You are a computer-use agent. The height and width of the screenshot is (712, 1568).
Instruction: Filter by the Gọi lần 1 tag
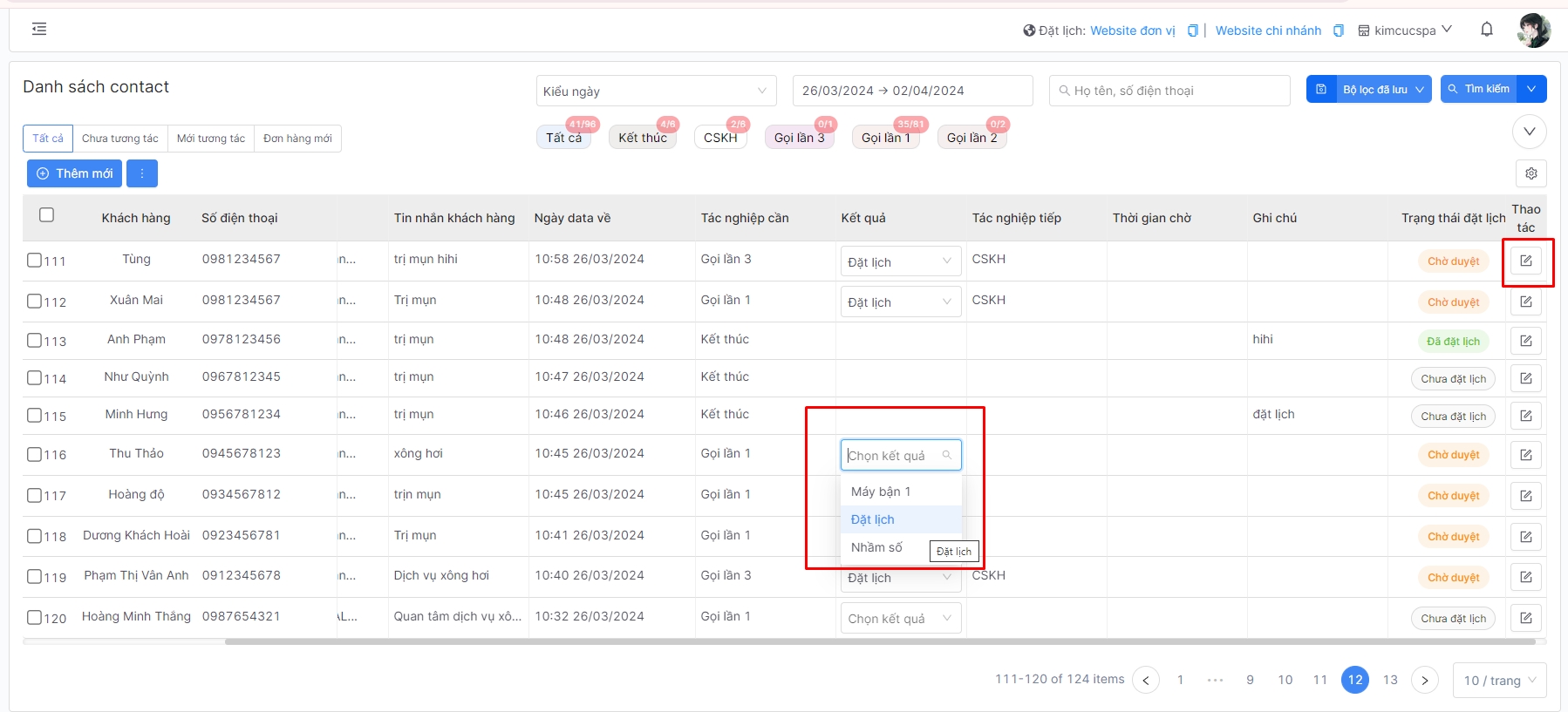[885, 138]
